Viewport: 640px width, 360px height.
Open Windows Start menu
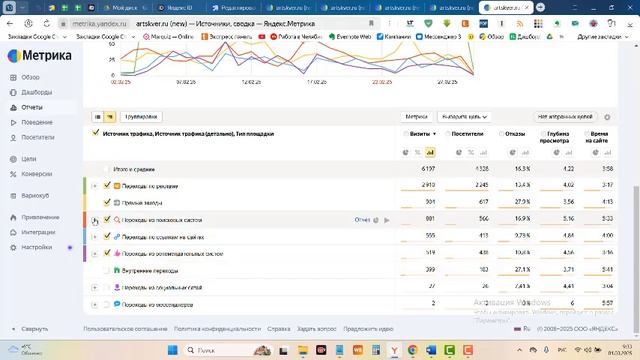click(173, 350)
